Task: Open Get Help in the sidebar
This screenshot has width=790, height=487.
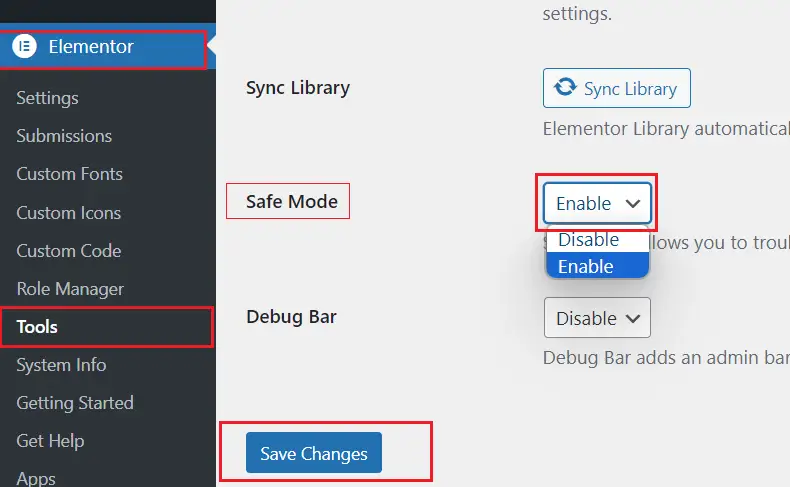Action: 50,441
